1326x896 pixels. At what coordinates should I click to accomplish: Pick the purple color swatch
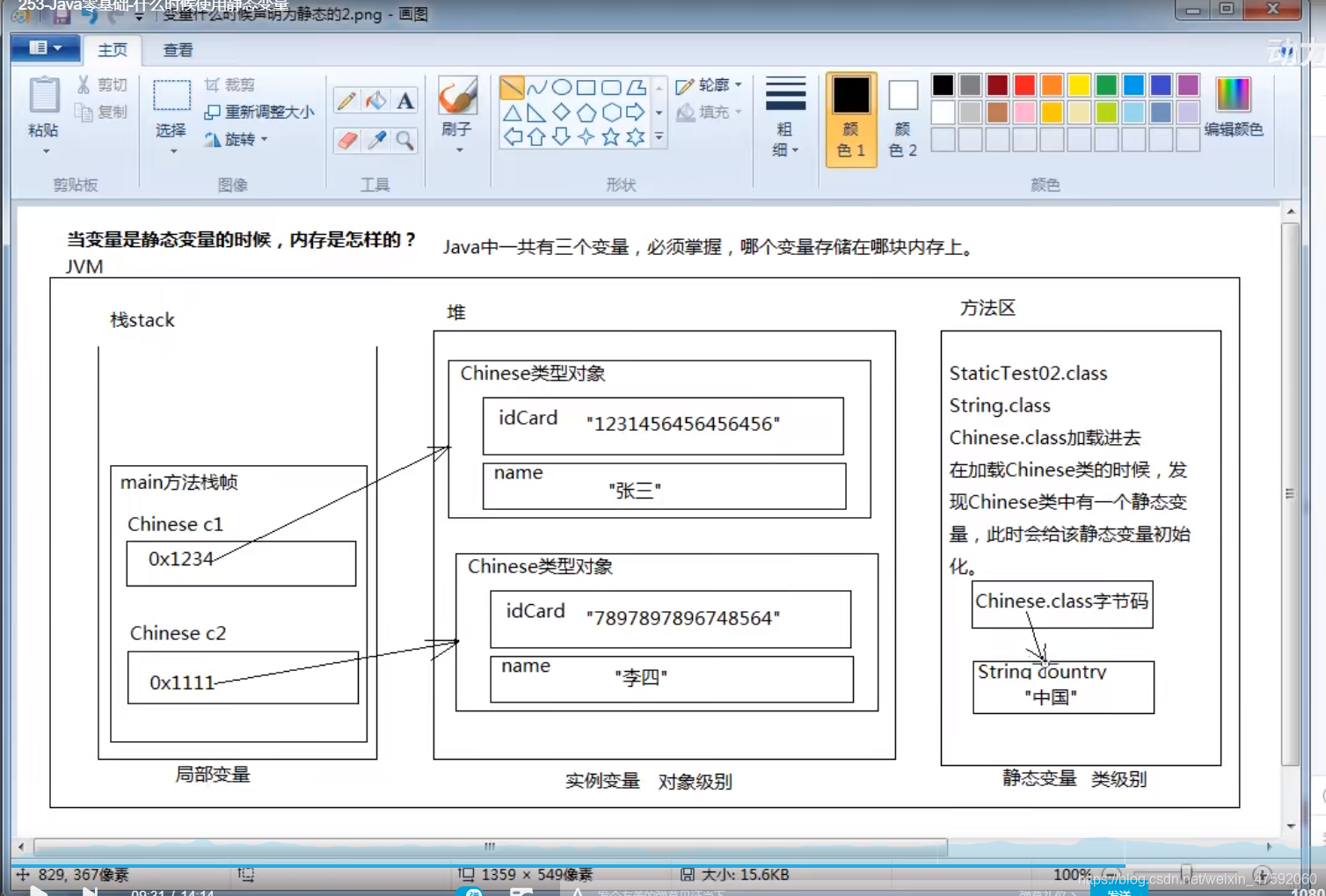coord(1188,85)
